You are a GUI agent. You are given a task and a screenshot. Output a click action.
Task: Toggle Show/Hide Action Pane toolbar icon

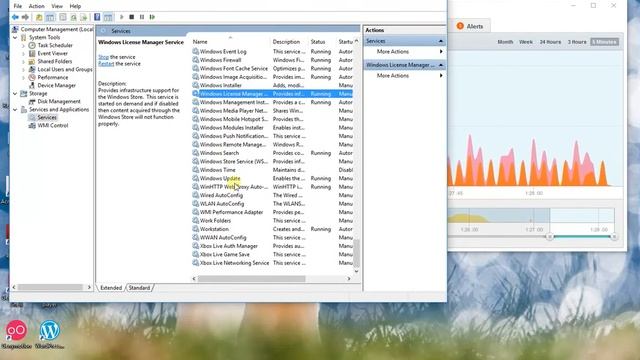(108, 17)
